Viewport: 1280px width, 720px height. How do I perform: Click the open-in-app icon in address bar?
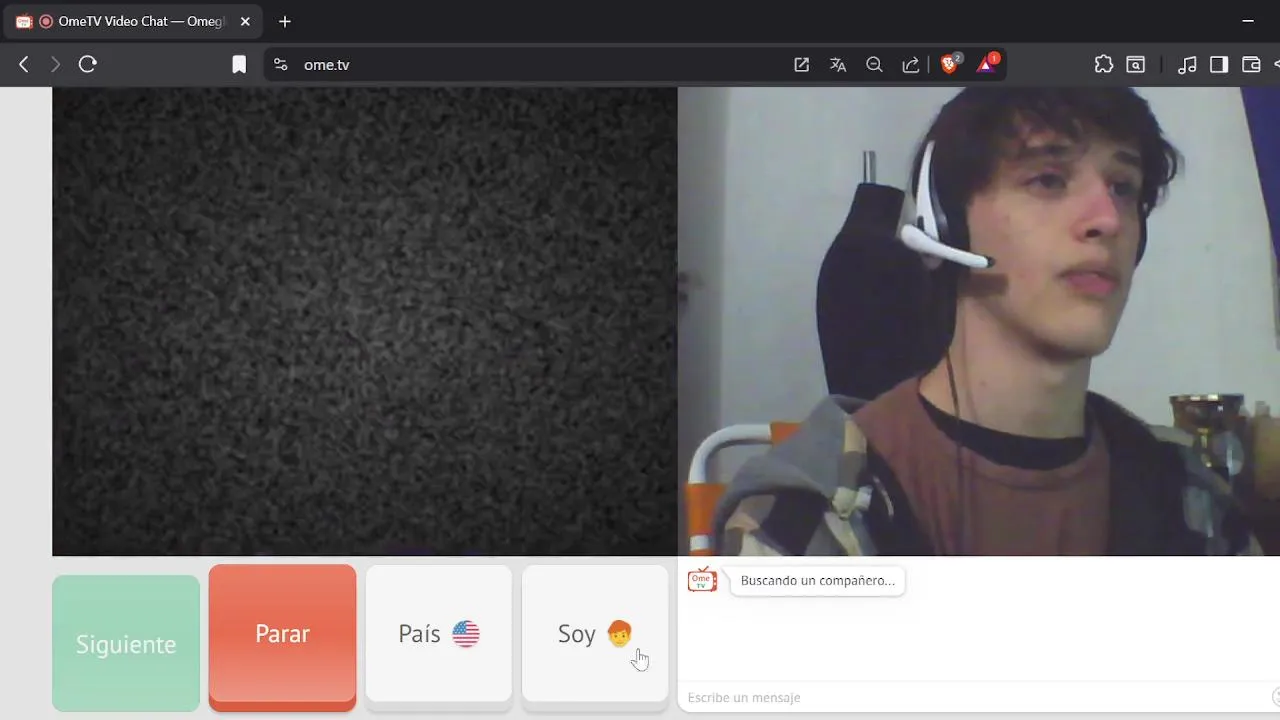click(x=801, y=64)
